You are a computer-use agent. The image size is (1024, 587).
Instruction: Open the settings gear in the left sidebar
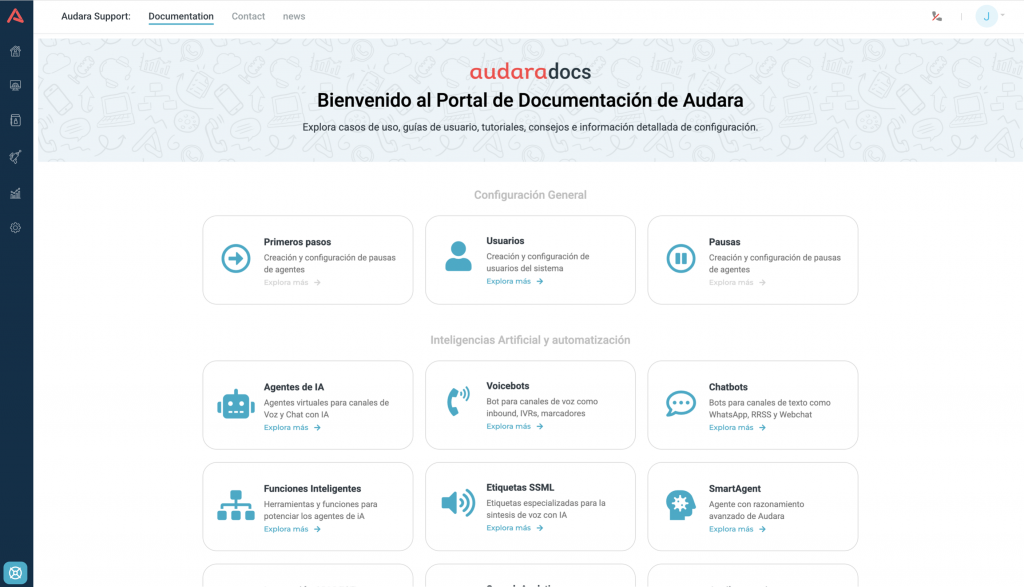point(15,228)
